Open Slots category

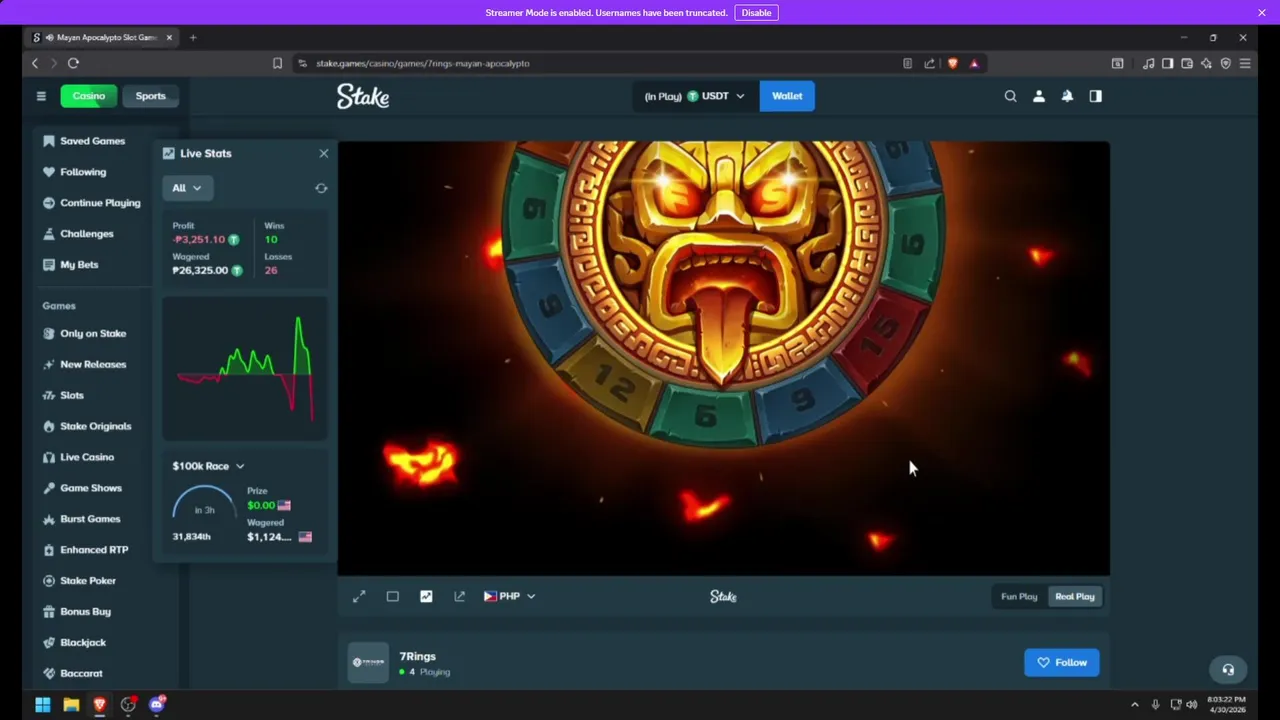coord(72,396)
